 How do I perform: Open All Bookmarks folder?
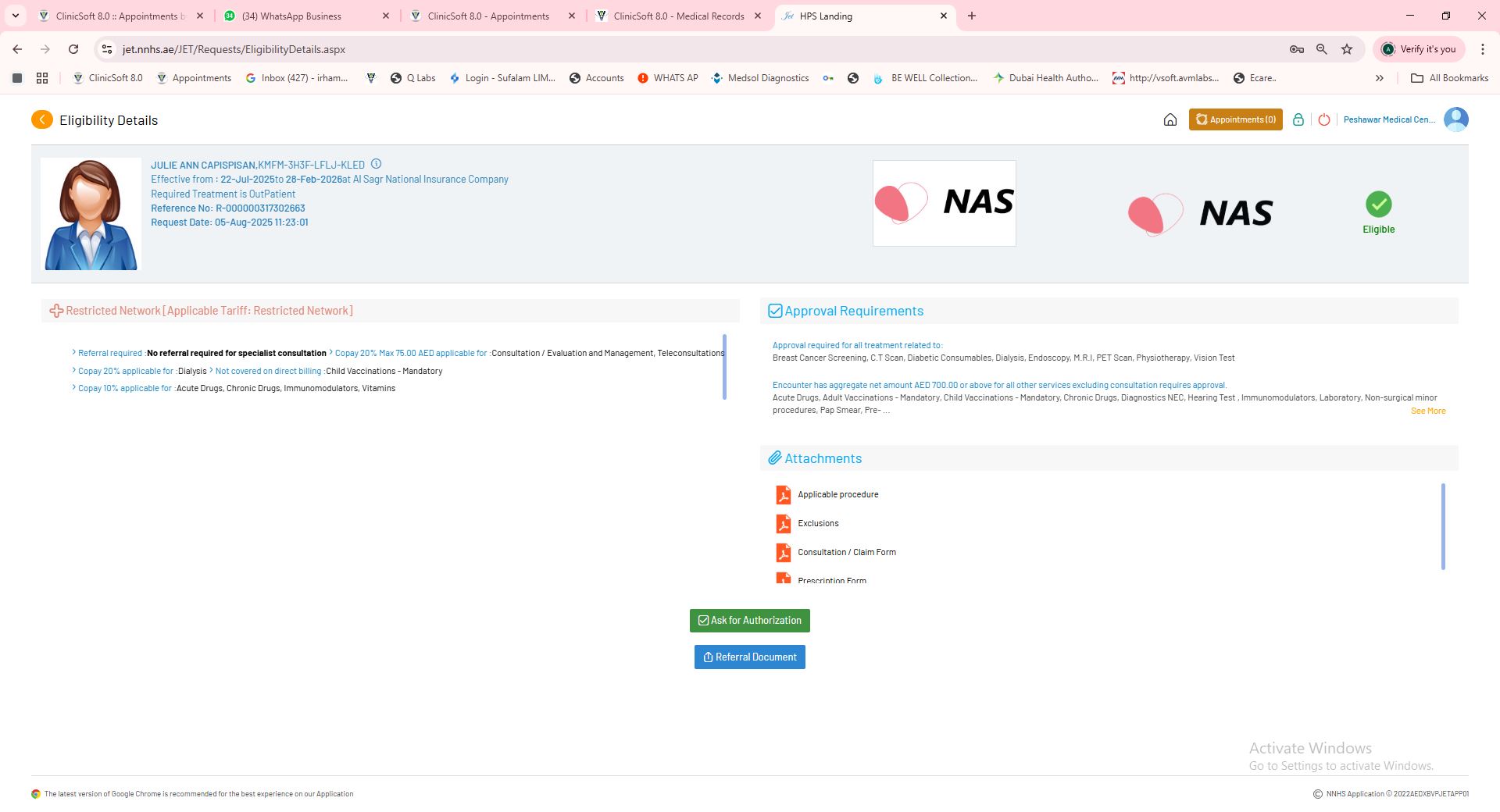tap(1450, 78)
